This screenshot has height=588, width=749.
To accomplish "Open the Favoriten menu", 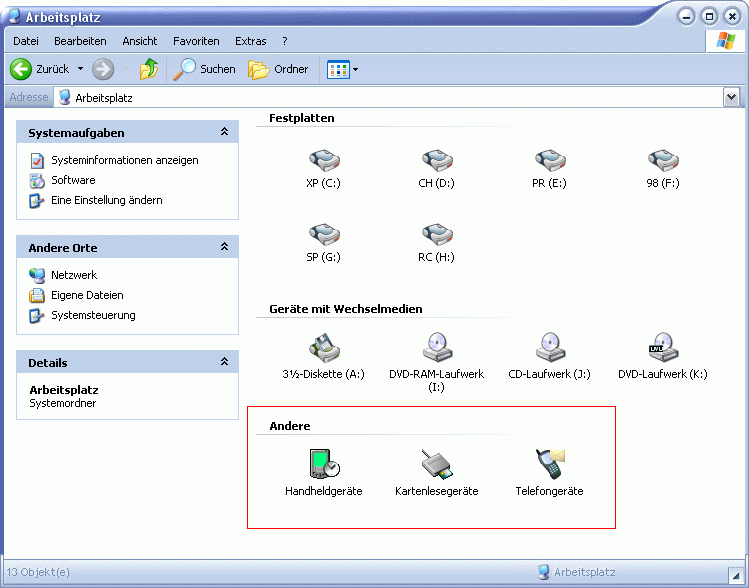I will click(196, 41).
